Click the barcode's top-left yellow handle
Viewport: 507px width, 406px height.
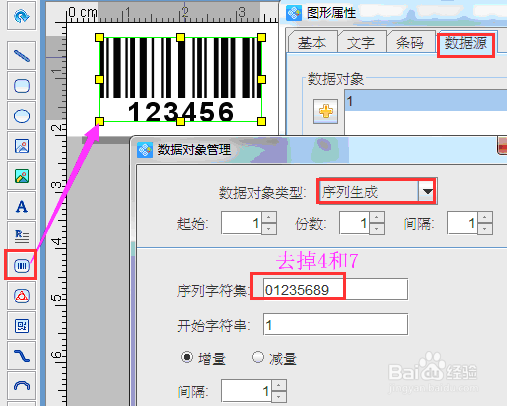coord(99,37)
